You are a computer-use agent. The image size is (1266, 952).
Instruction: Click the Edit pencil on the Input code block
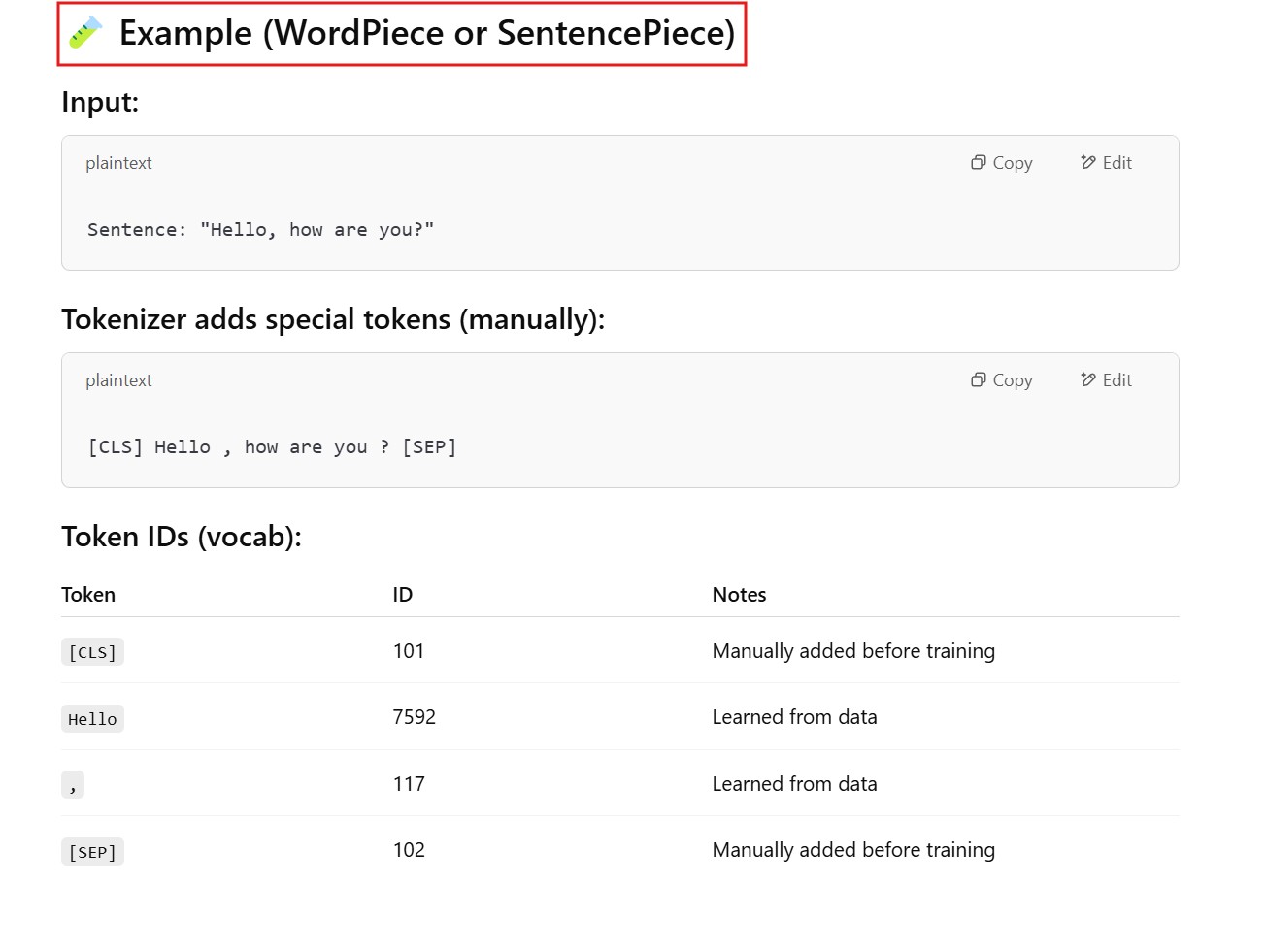(x=1106, y=163)
